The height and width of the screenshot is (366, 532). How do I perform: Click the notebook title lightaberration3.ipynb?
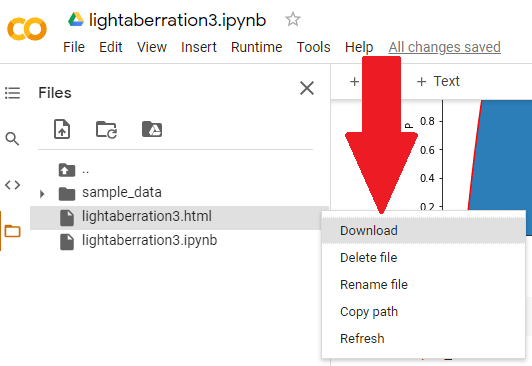click(x=177, y=20)
